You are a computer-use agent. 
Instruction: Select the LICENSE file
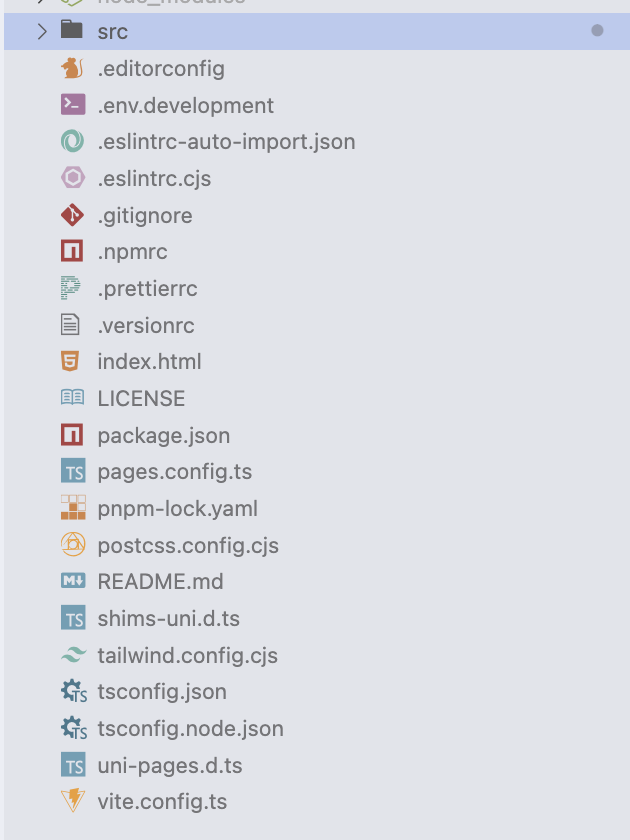click(141, 398)
